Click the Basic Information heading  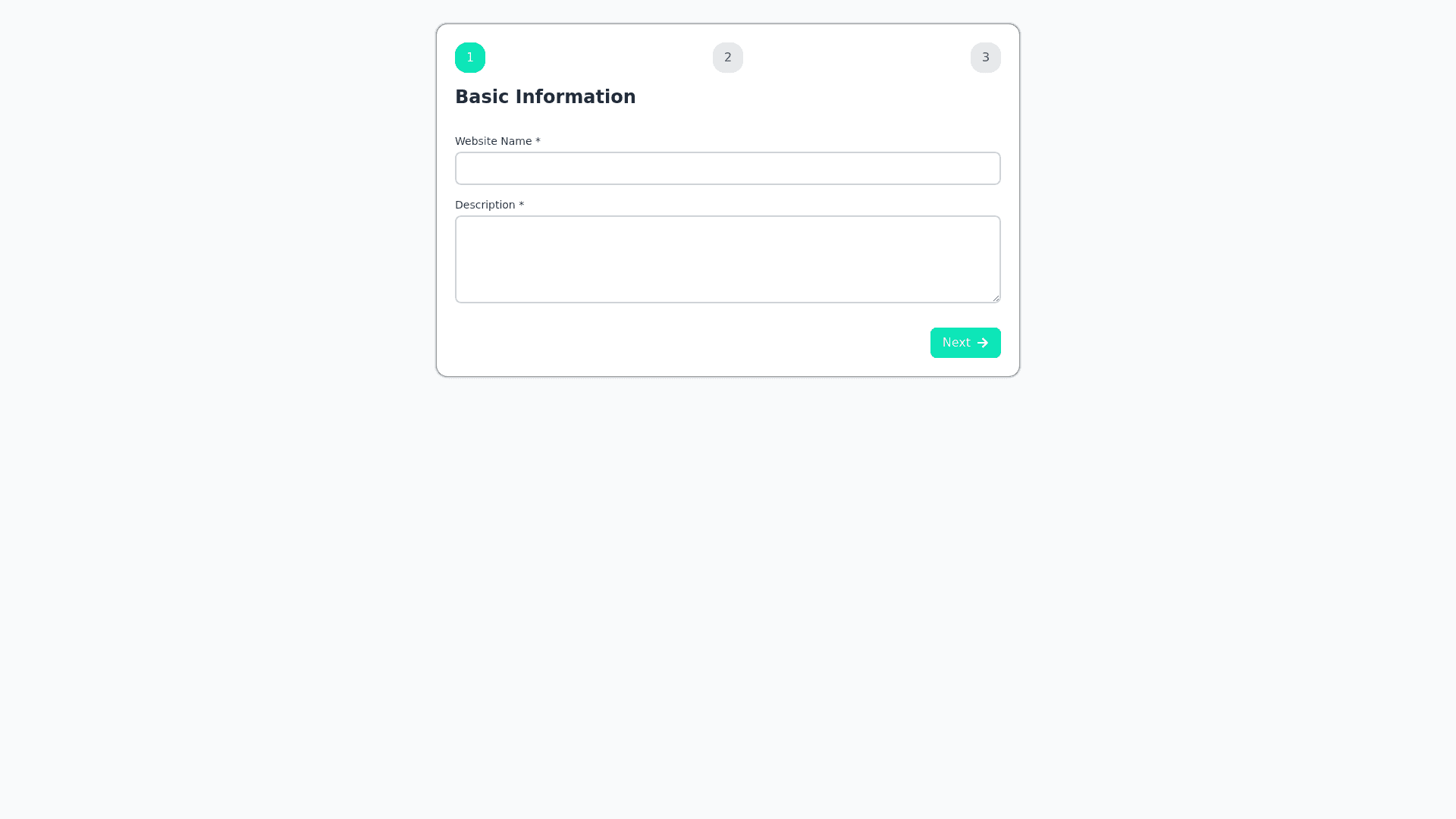(545, 97)
